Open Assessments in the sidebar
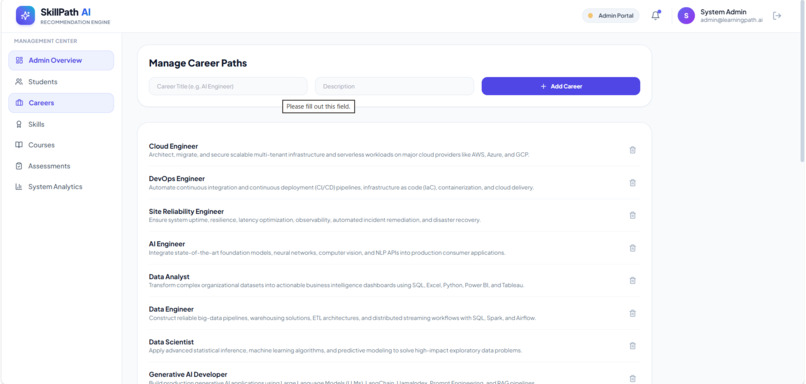 point(61,166)
